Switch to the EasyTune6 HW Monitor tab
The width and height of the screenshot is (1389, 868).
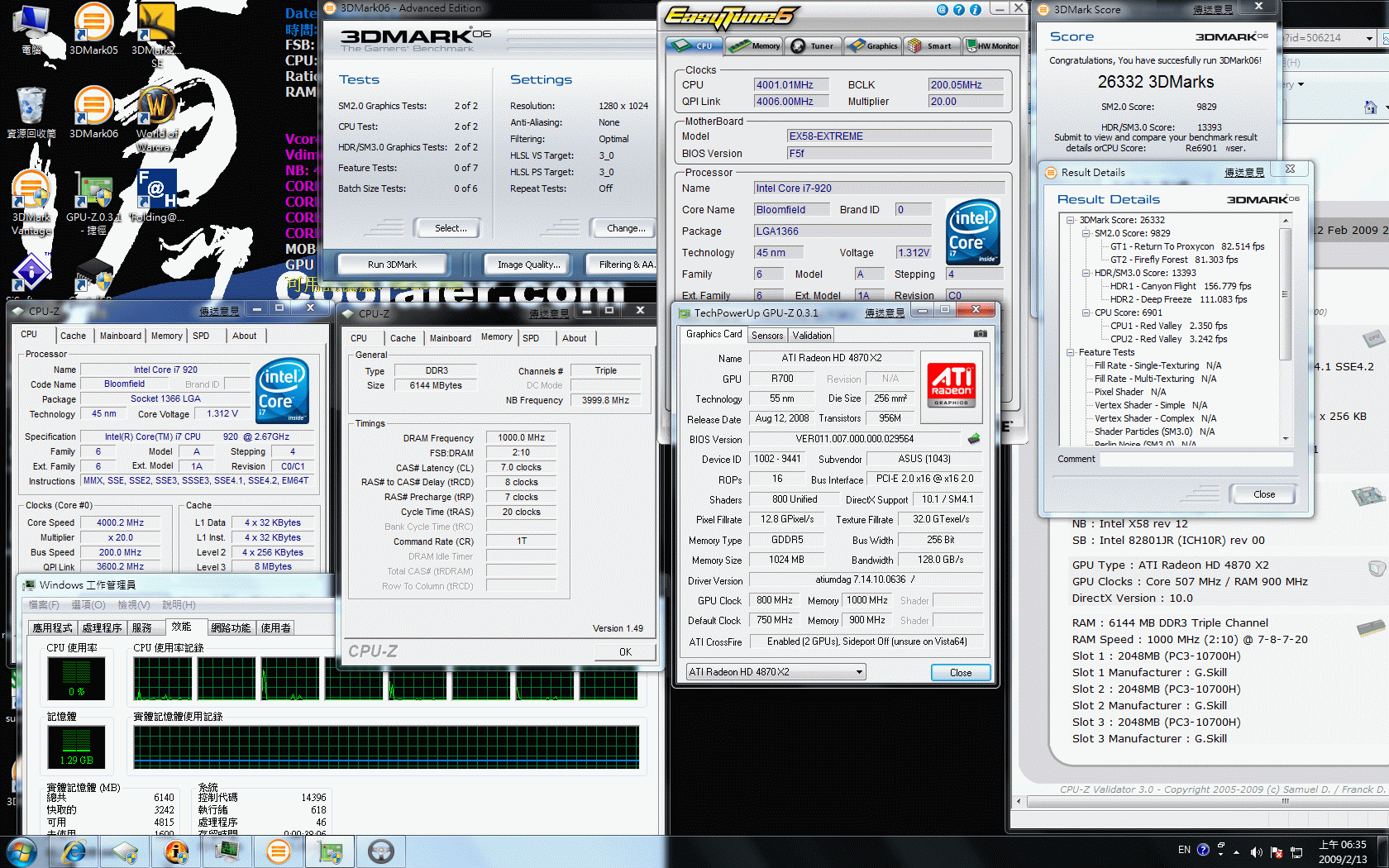[x=991, y=45]
